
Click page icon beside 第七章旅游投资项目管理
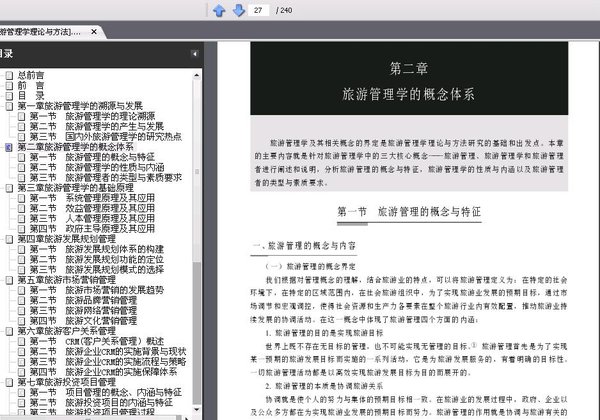(9, 382)
